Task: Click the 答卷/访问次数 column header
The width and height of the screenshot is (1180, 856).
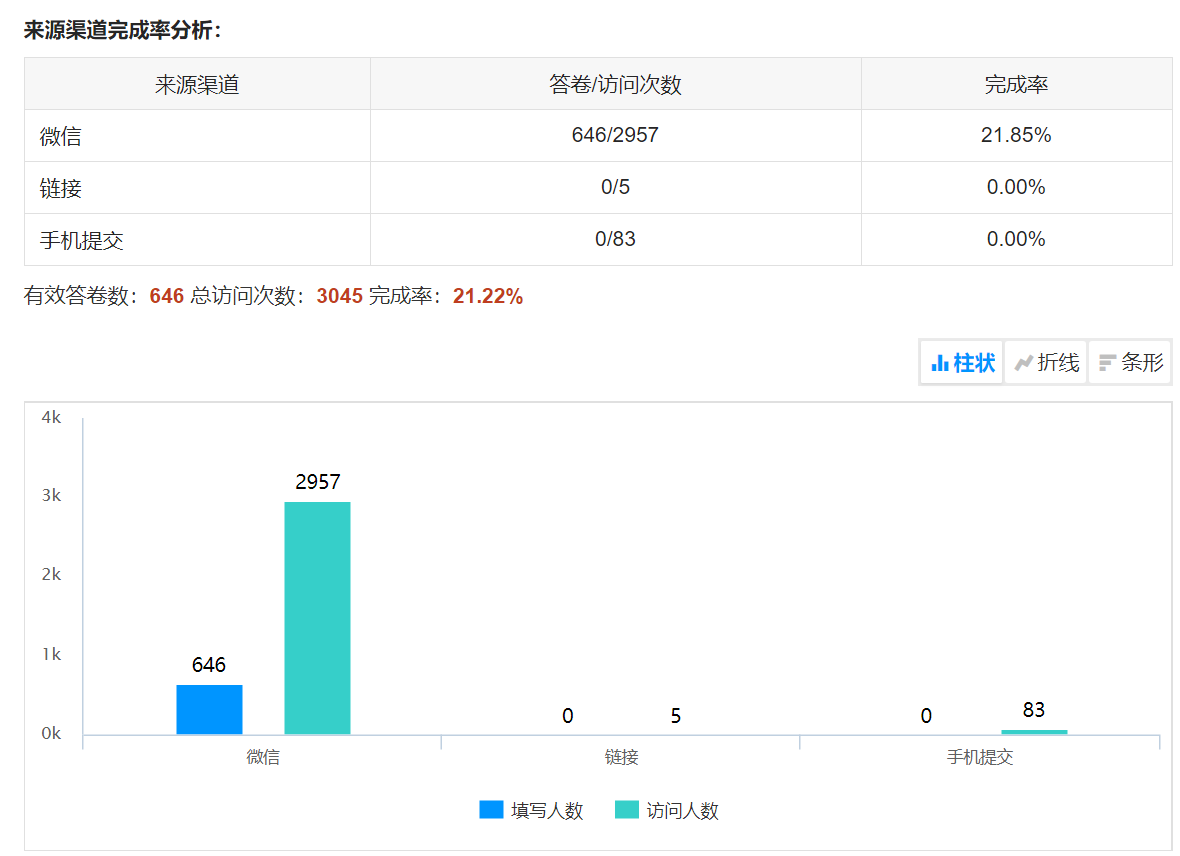Action: click(615, 85)
